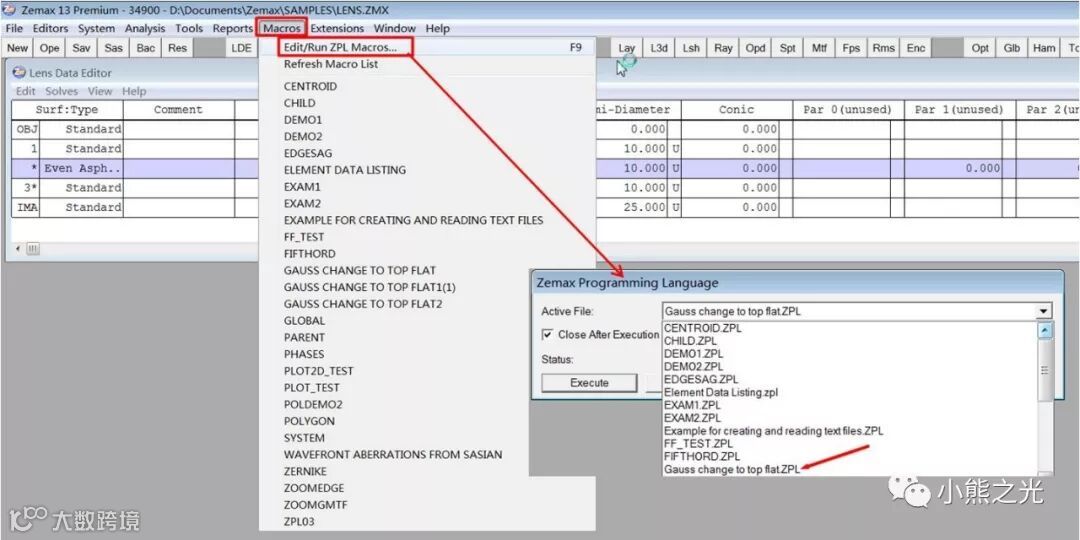Select FIFTHORD.ZPL in the dropdown list

click(702, 457)
